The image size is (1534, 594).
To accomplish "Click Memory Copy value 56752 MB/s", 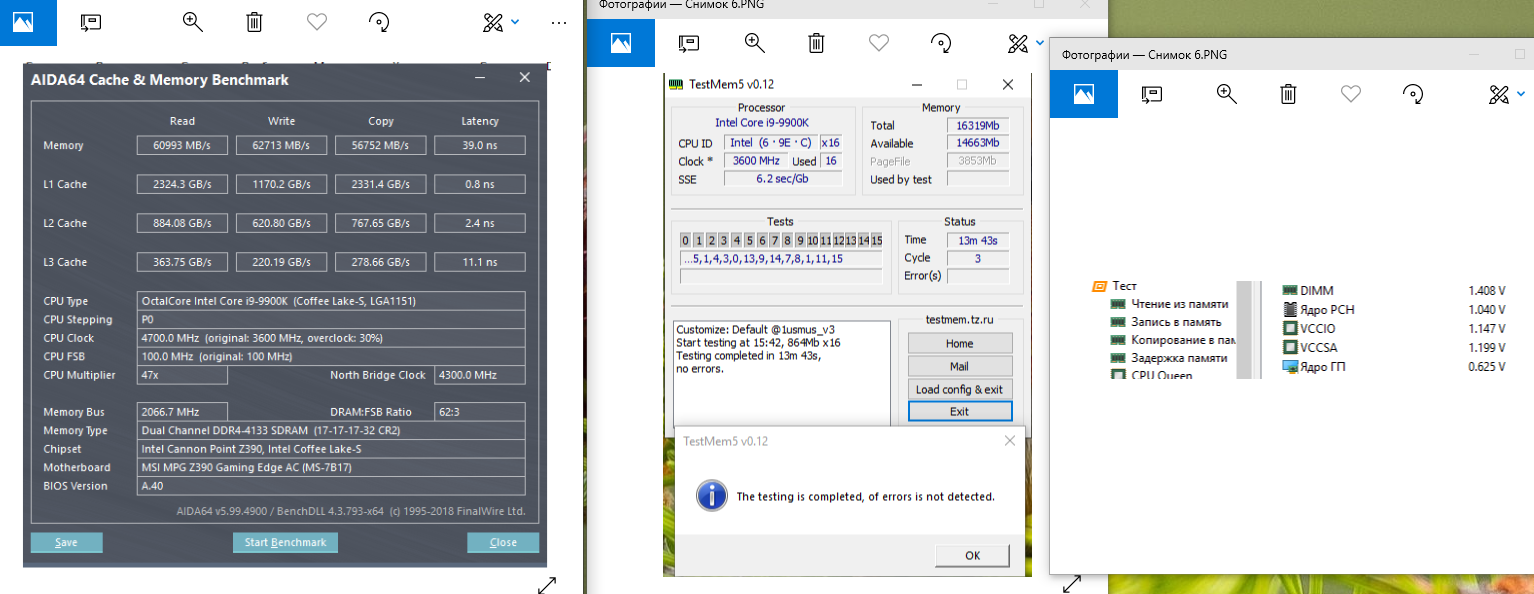I will pyautogui.click(x=380, y=145).
